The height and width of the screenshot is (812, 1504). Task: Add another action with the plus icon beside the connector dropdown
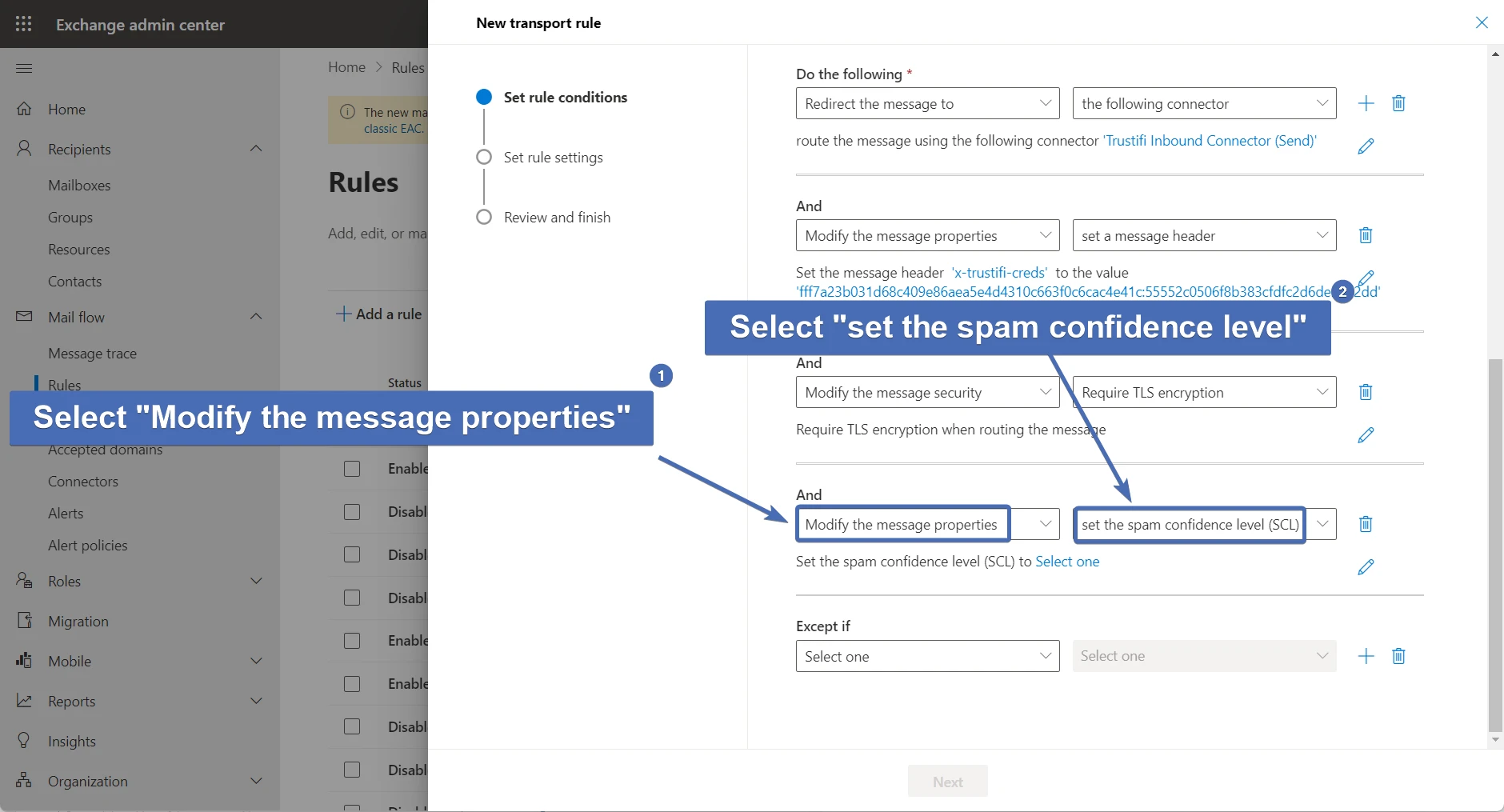point(1366,103)
